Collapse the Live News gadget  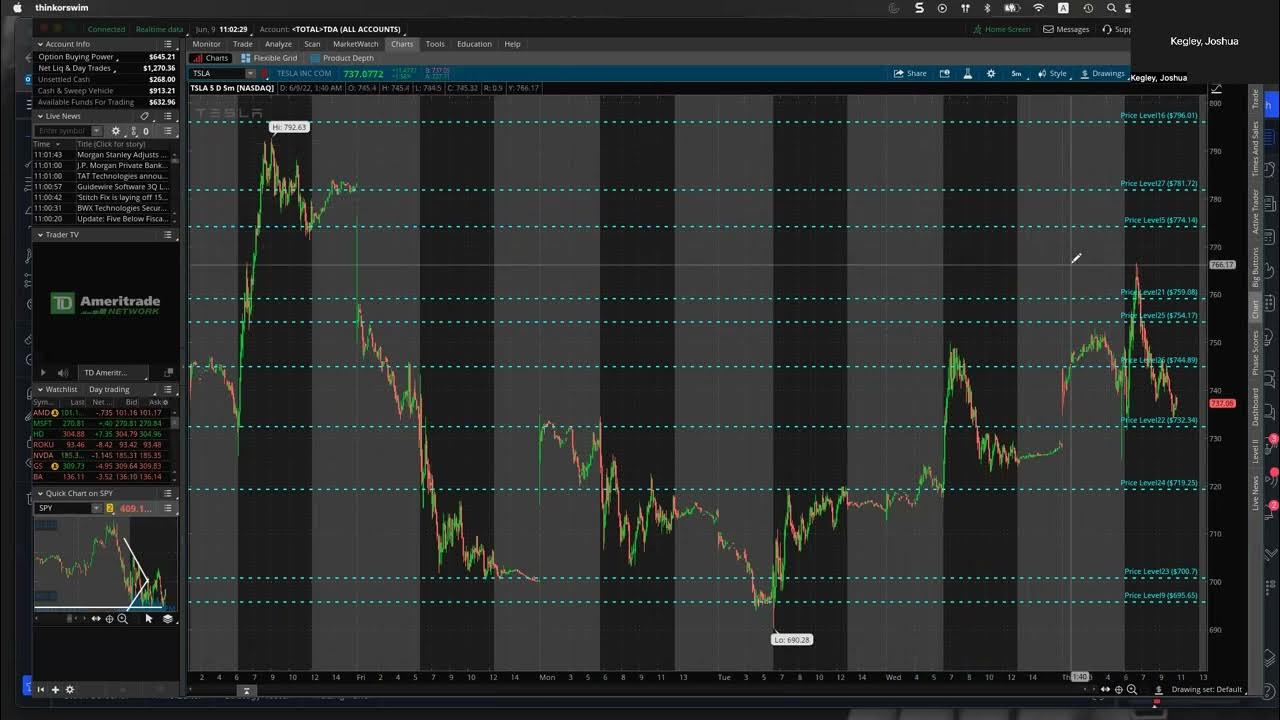pyautogui.click(x=41, y=116)
